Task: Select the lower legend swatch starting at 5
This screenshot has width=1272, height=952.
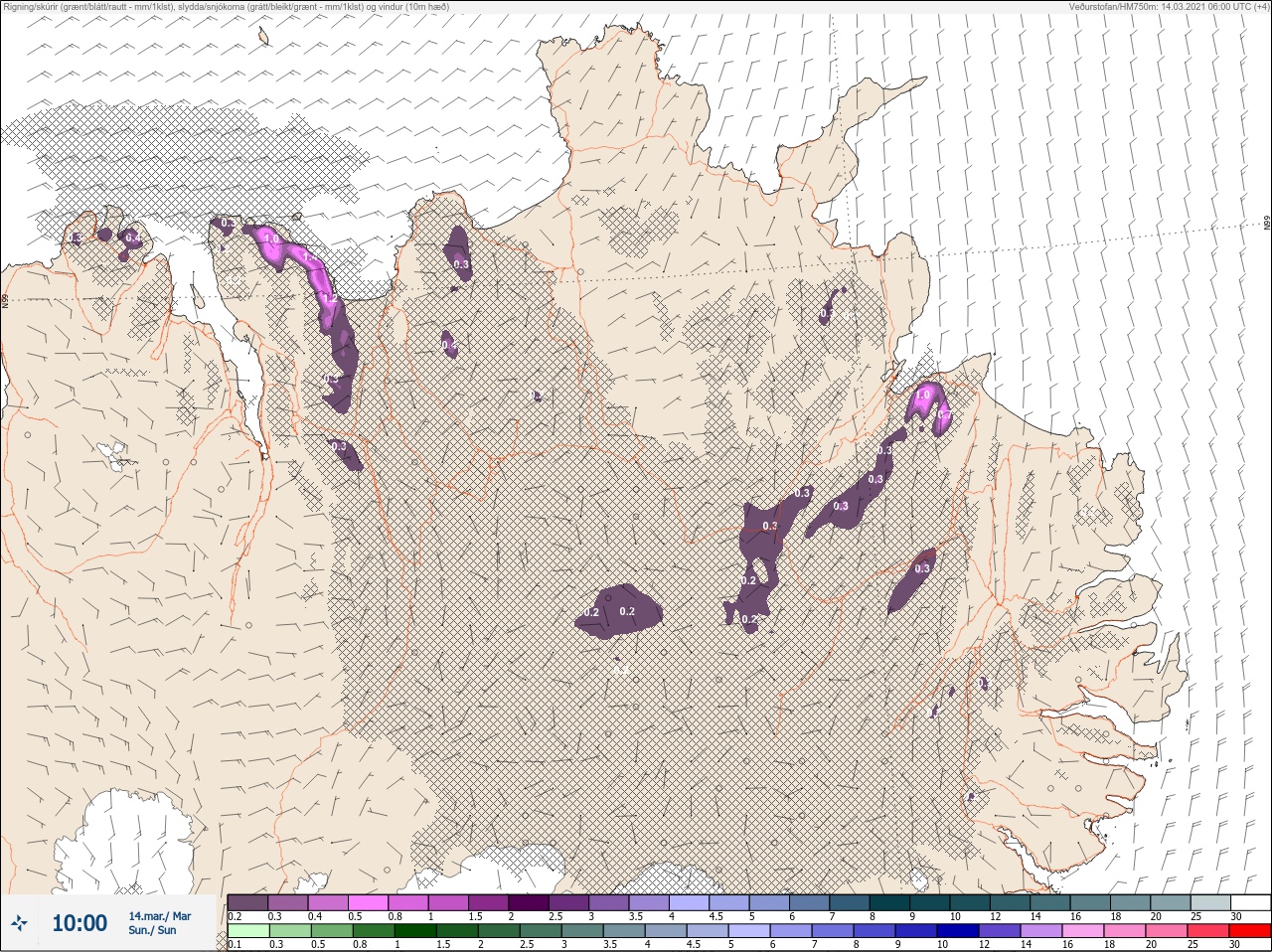Action: [748, 932]
